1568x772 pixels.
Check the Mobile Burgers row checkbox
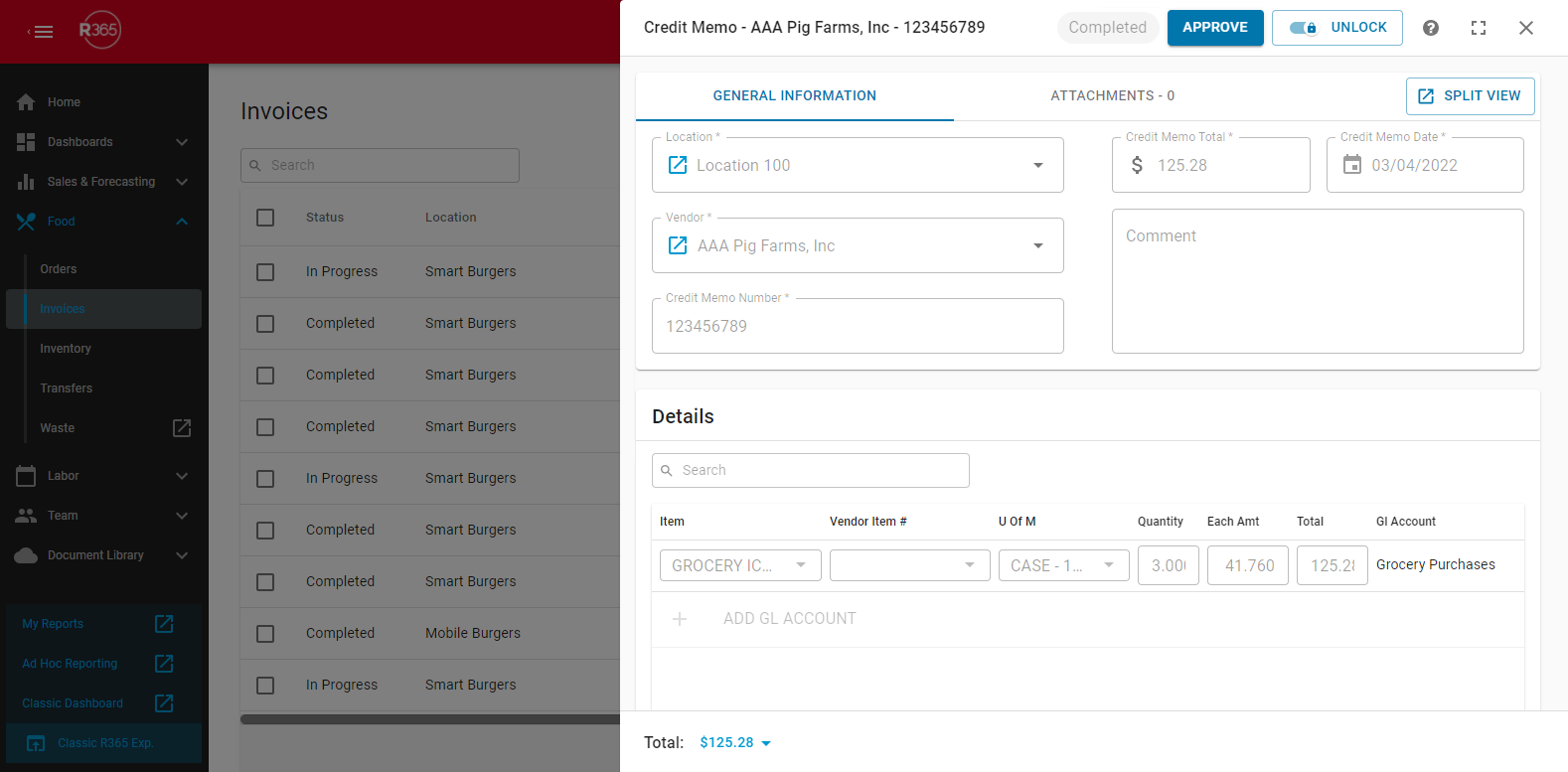point(265,634)
